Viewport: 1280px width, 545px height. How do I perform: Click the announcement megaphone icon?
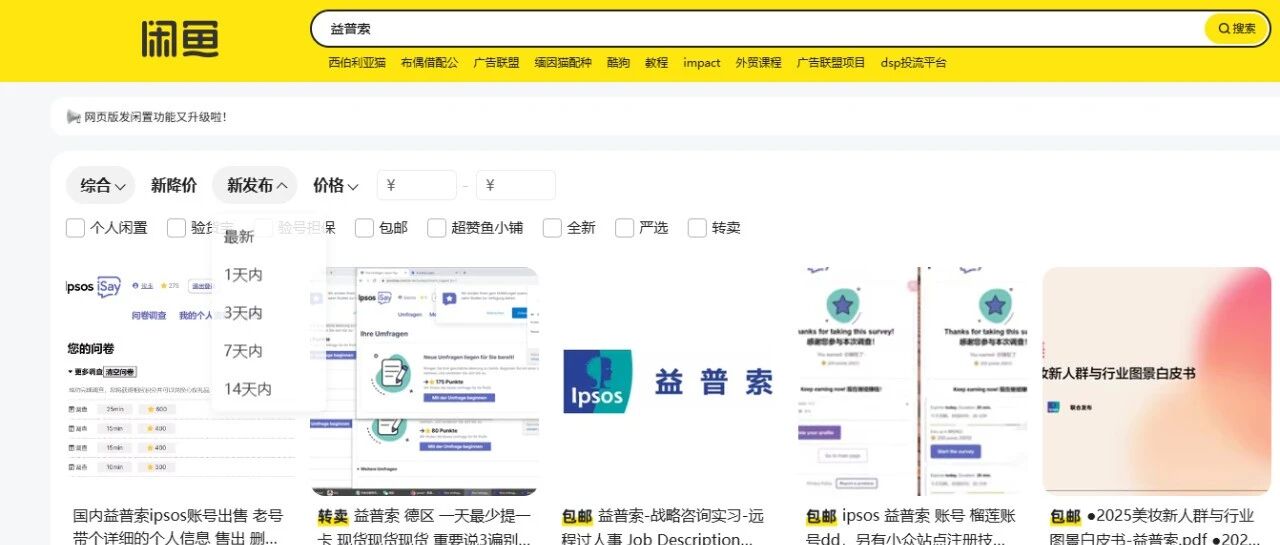point(73,117)
